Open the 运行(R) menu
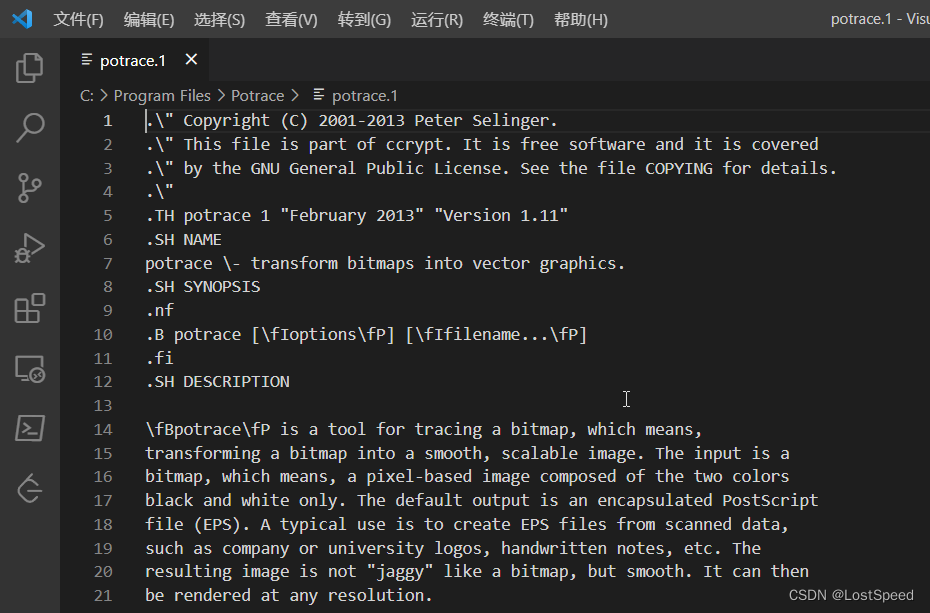 coord(436,19)
